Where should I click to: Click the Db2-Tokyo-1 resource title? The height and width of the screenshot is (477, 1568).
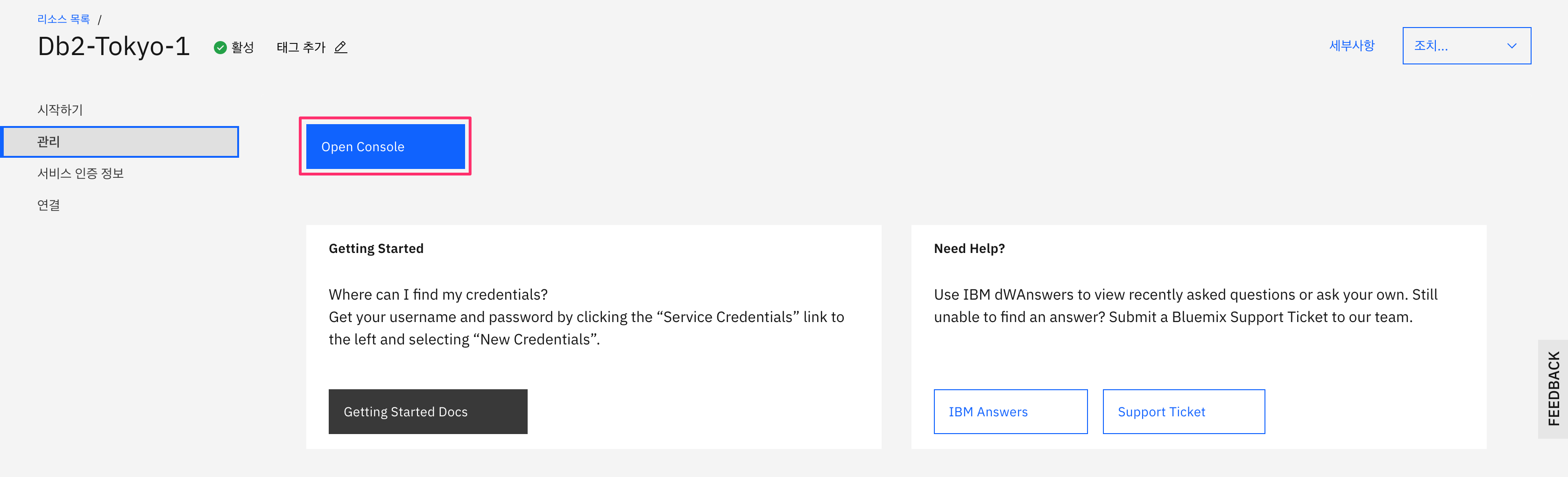114,46
